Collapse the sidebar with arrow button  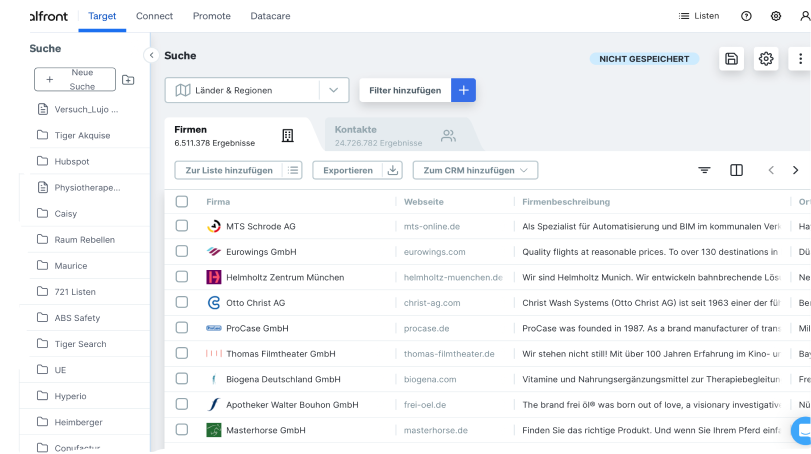[151, 55]
